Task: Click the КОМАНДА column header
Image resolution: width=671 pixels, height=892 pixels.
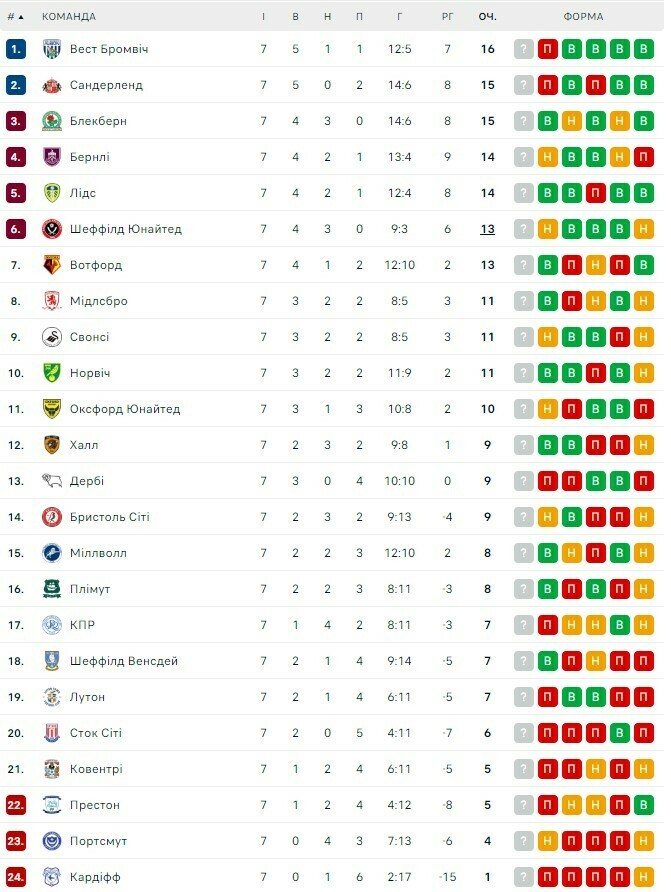Action: [x=69, y=16]
